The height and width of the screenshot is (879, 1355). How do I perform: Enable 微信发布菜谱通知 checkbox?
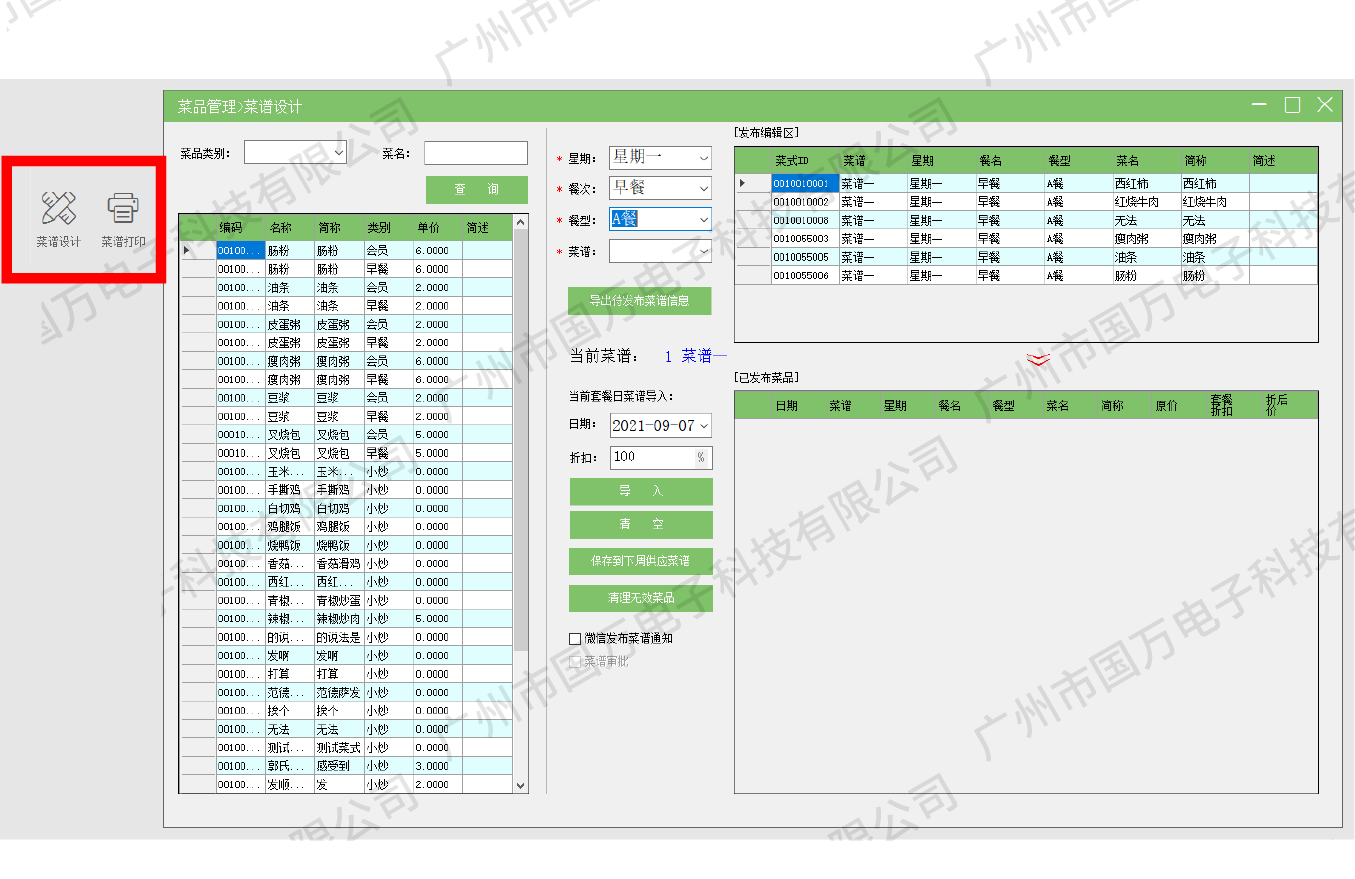(575, 638)
